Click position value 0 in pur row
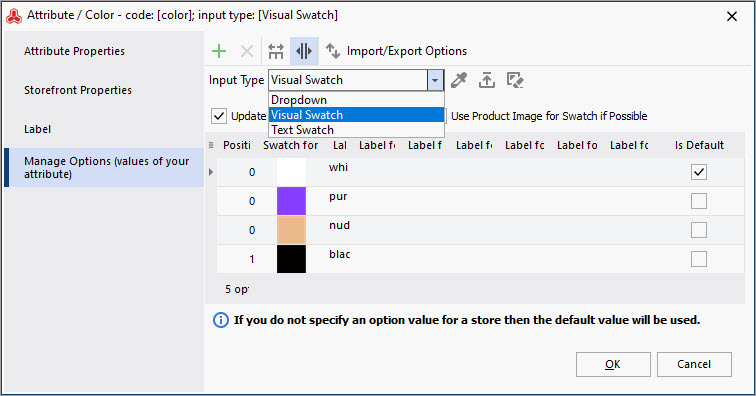This screenshot has height=396, width=756. click(252, 201)
